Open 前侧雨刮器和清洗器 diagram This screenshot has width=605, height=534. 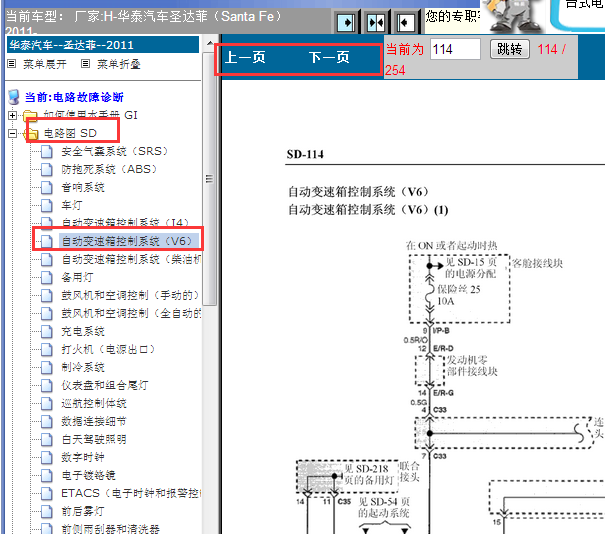[110, 529]
